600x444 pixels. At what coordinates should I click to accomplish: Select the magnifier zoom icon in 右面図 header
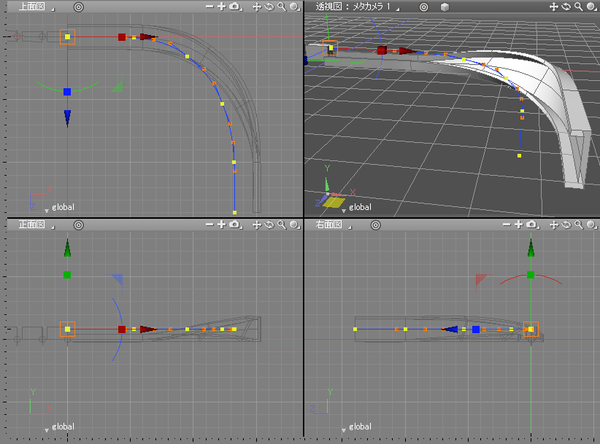pos(579,225)
